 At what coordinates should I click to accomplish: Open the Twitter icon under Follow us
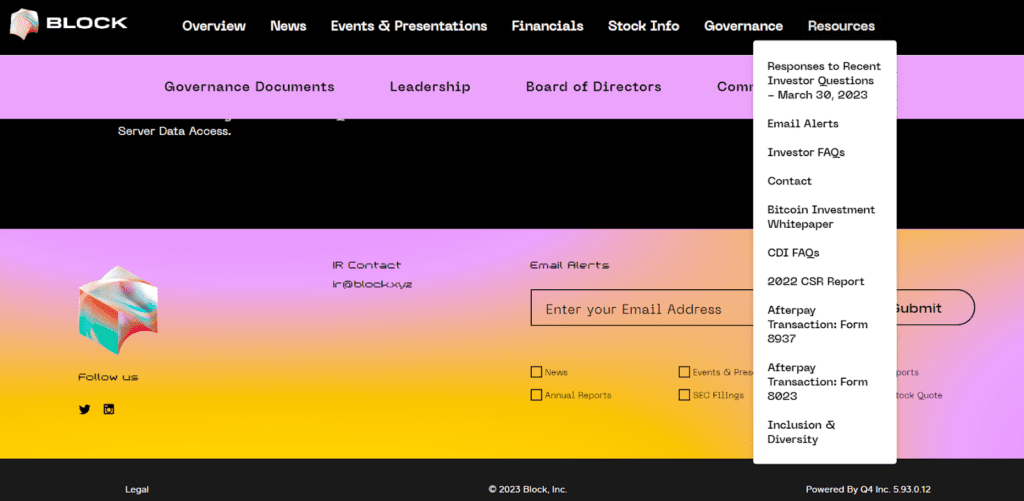[x=84, y=410]
